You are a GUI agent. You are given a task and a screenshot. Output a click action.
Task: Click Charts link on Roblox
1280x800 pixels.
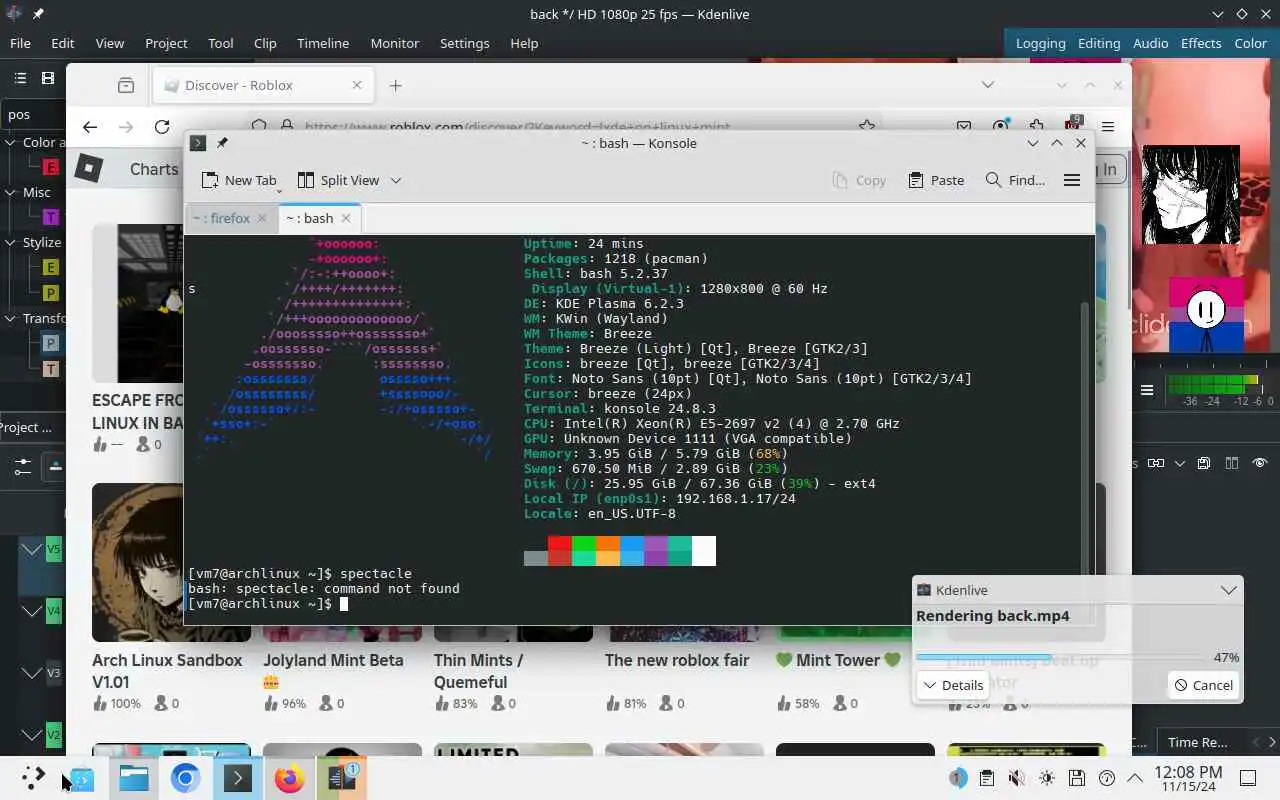click(154, 169)
